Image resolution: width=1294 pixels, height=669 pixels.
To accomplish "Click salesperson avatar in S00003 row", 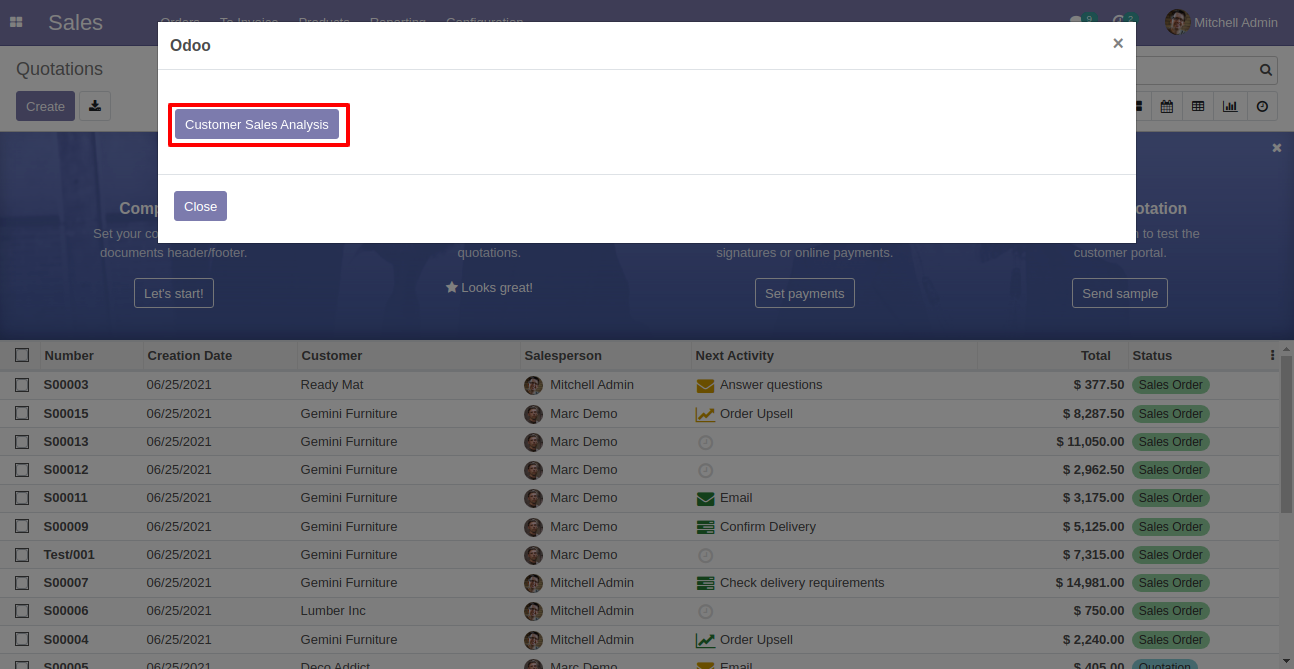I will click(533, 385).
